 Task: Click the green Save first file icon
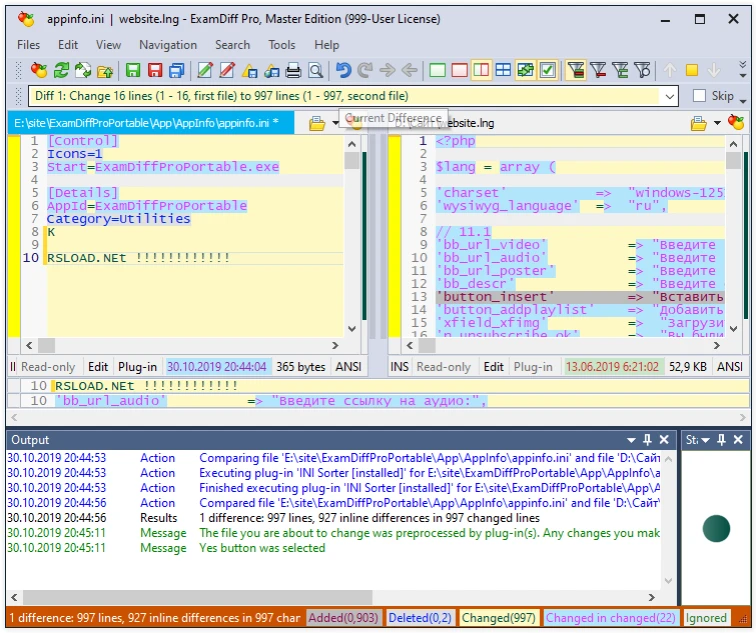click(x=133, y=71)
